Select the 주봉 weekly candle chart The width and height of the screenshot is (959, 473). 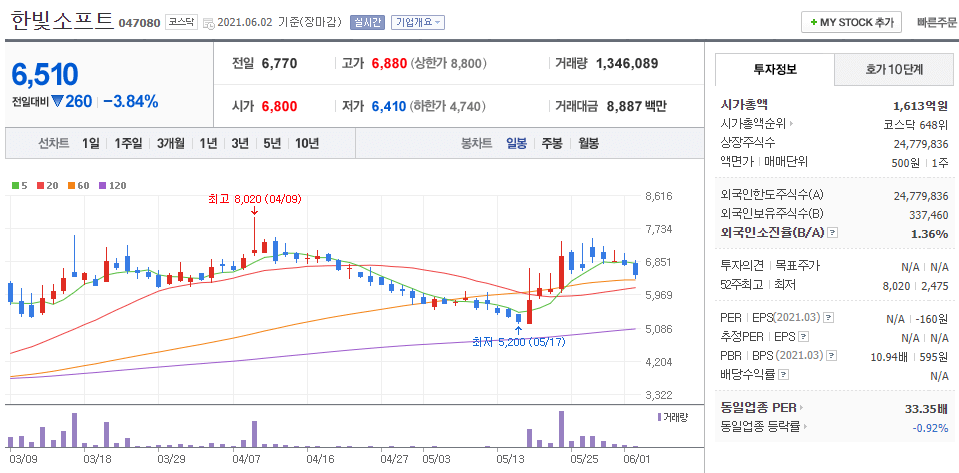(x=552, y=144)
